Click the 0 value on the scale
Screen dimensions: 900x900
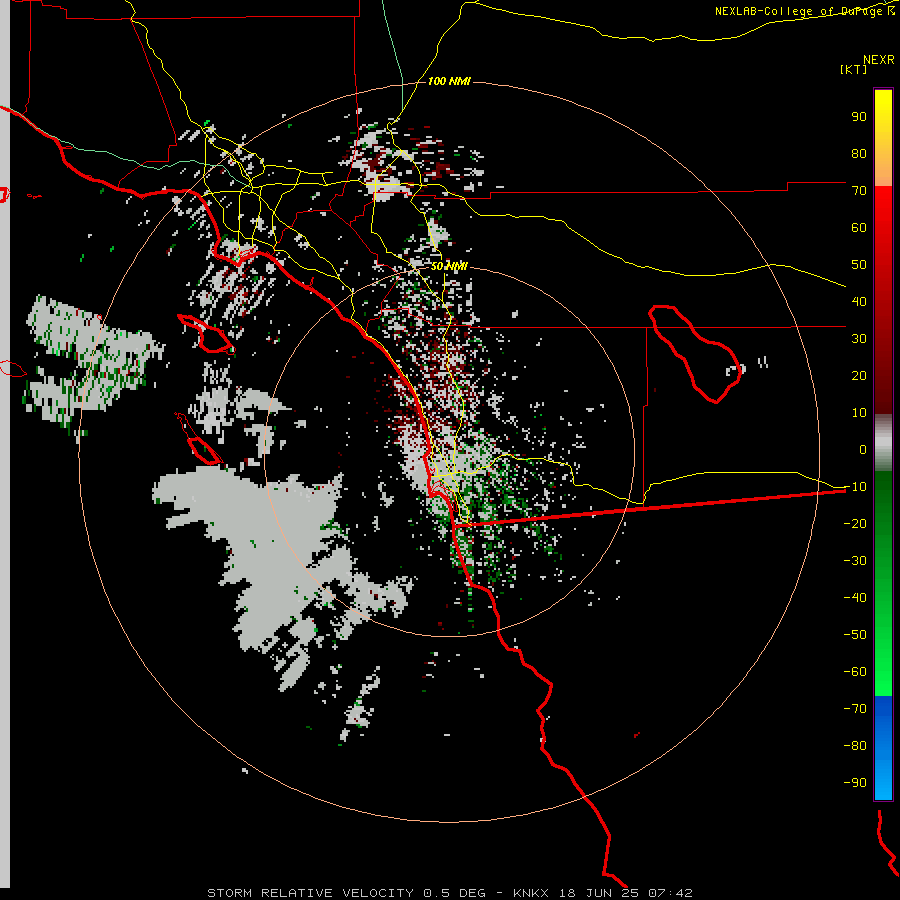tap(863, 449)
